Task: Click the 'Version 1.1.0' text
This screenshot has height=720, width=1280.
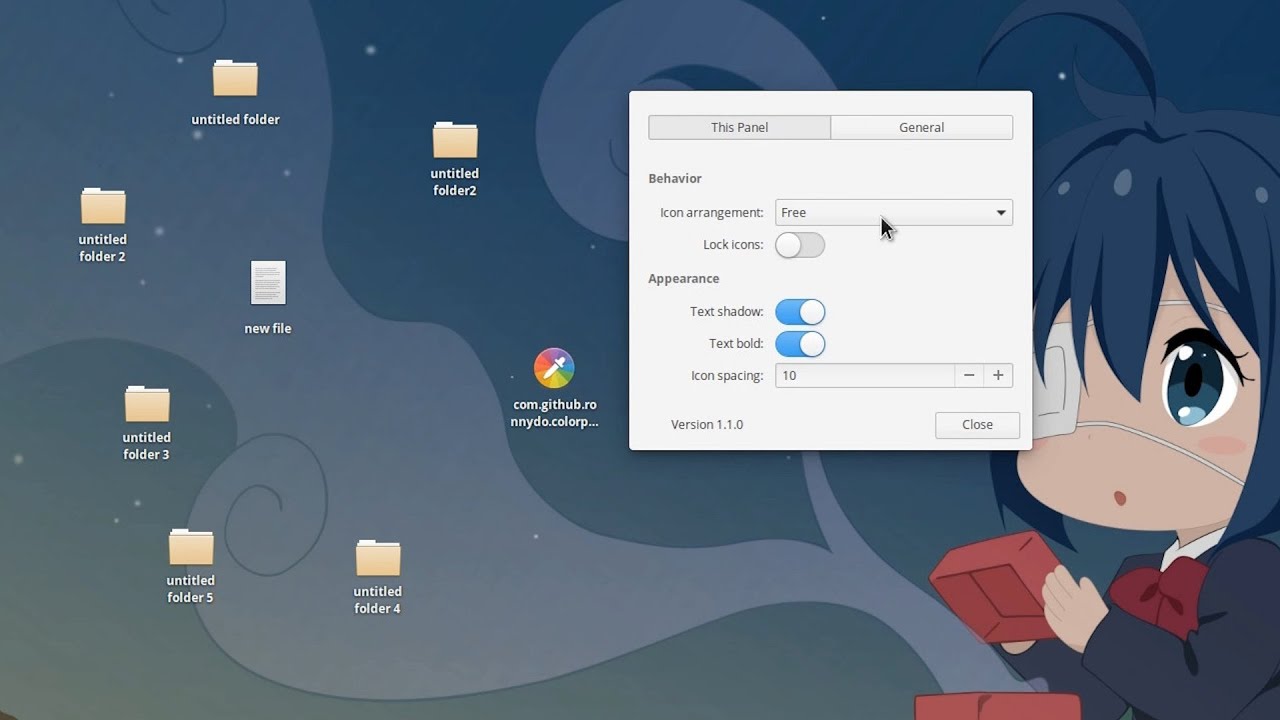Action: 707,425
